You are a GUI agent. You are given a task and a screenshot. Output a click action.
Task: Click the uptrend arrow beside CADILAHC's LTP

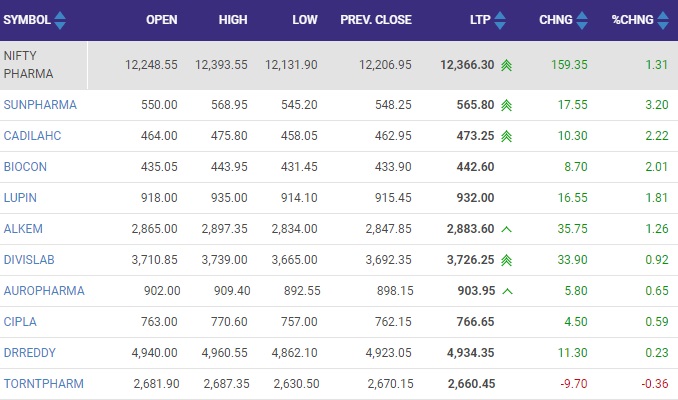(506, 136)
